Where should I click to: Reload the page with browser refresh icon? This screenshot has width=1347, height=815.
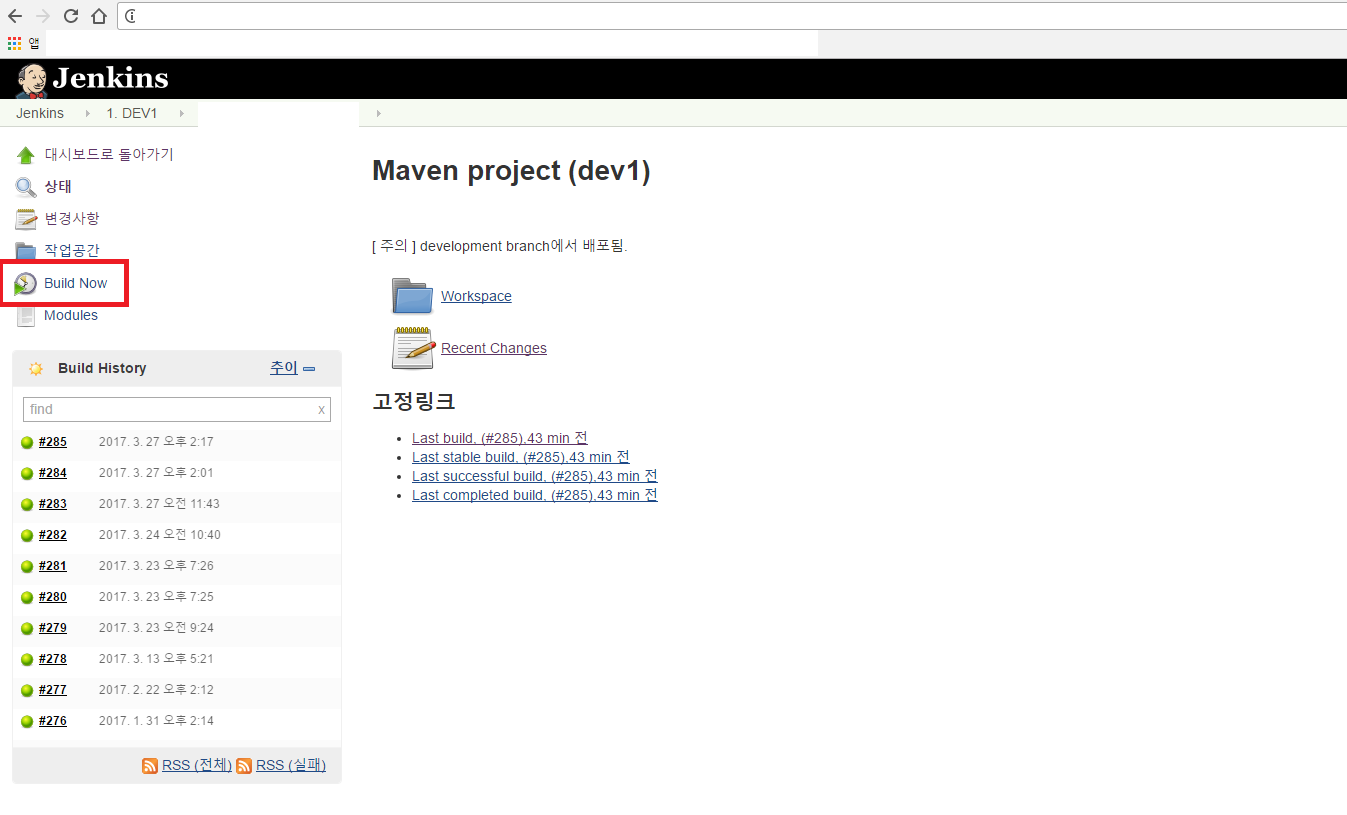pos(71,16)
